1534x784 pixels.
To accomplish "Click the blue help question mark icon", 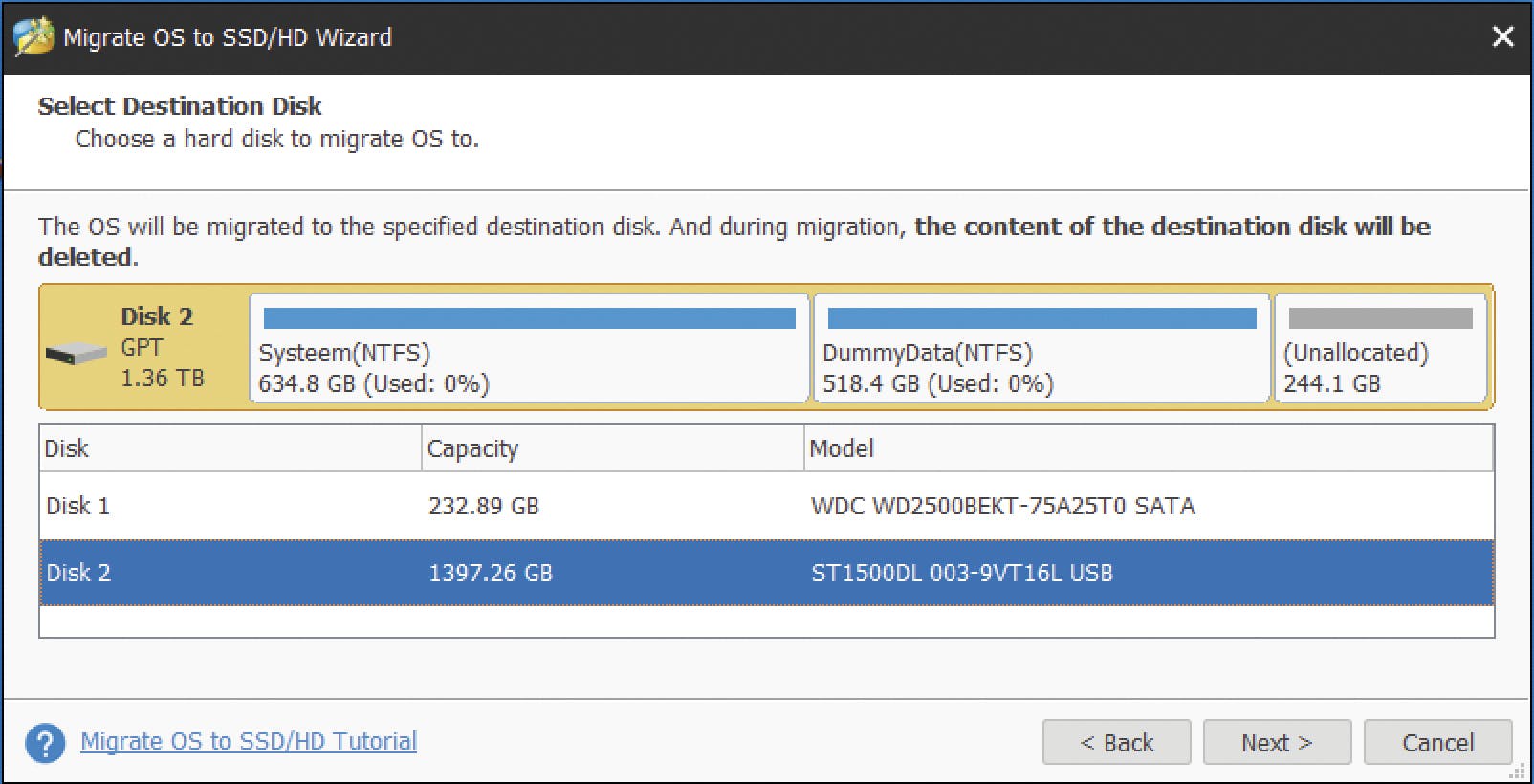I will pos(46,743).
